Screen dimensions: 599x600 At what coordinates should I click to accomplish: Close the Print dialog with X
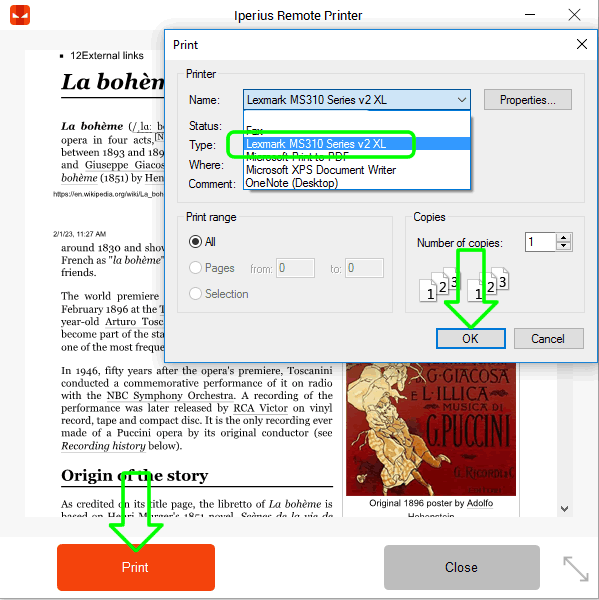point(582,44)
